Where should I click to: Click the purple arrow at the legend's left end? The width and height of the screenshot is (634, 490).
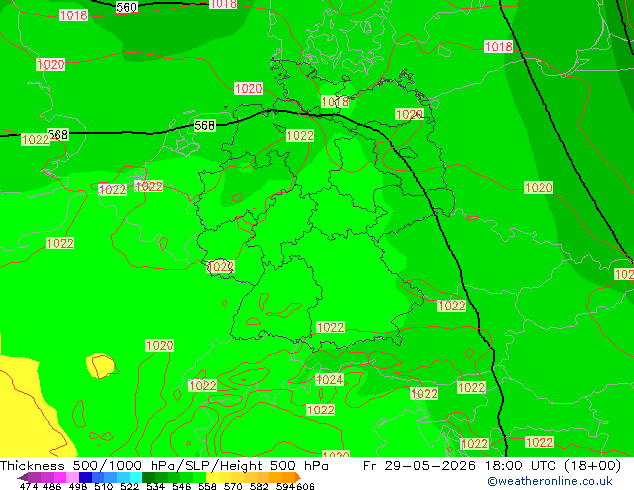point(22,478)
